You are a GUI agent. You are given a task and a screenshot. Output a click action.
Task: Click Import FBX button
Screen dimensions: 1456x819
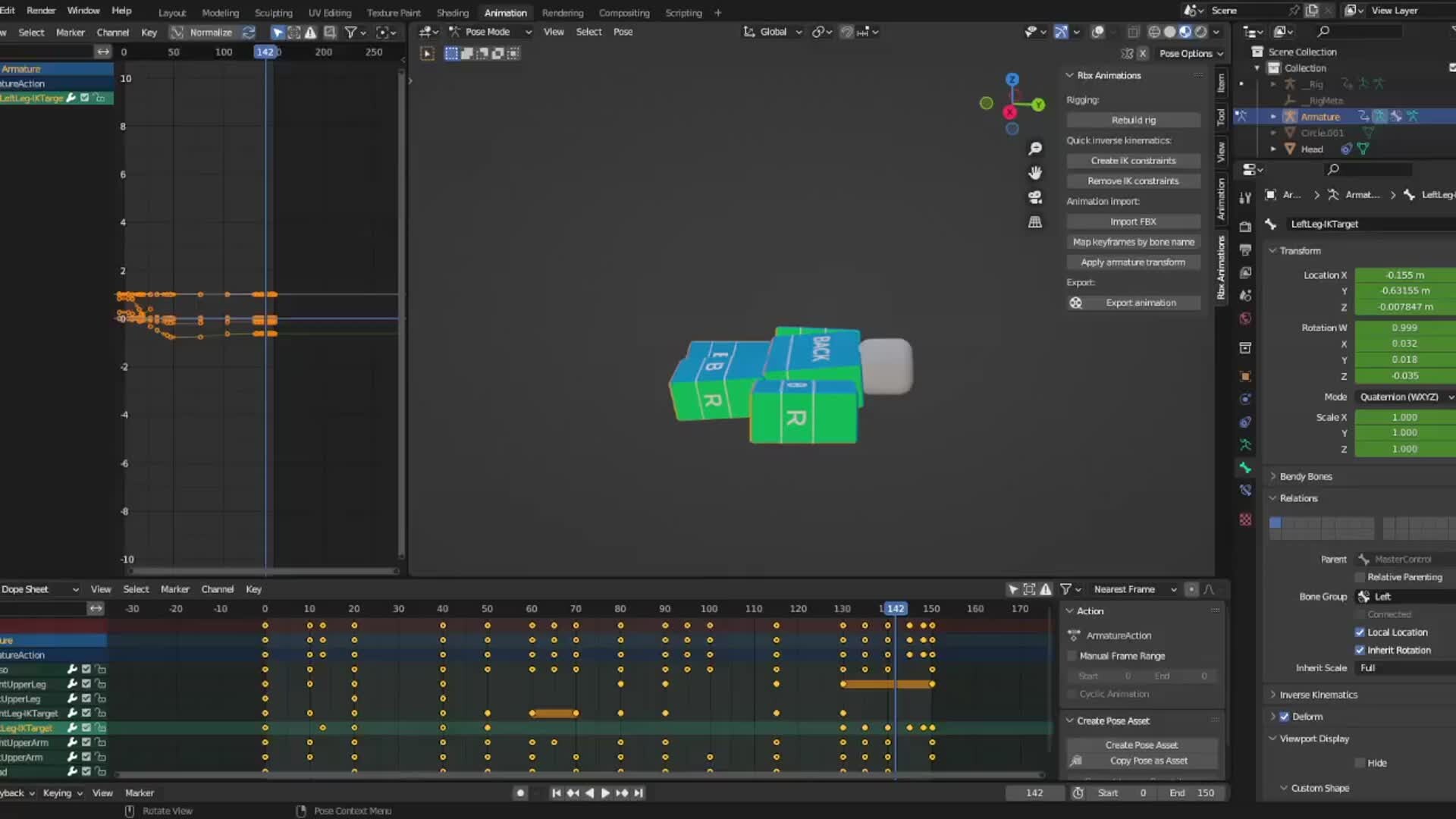1133,221
